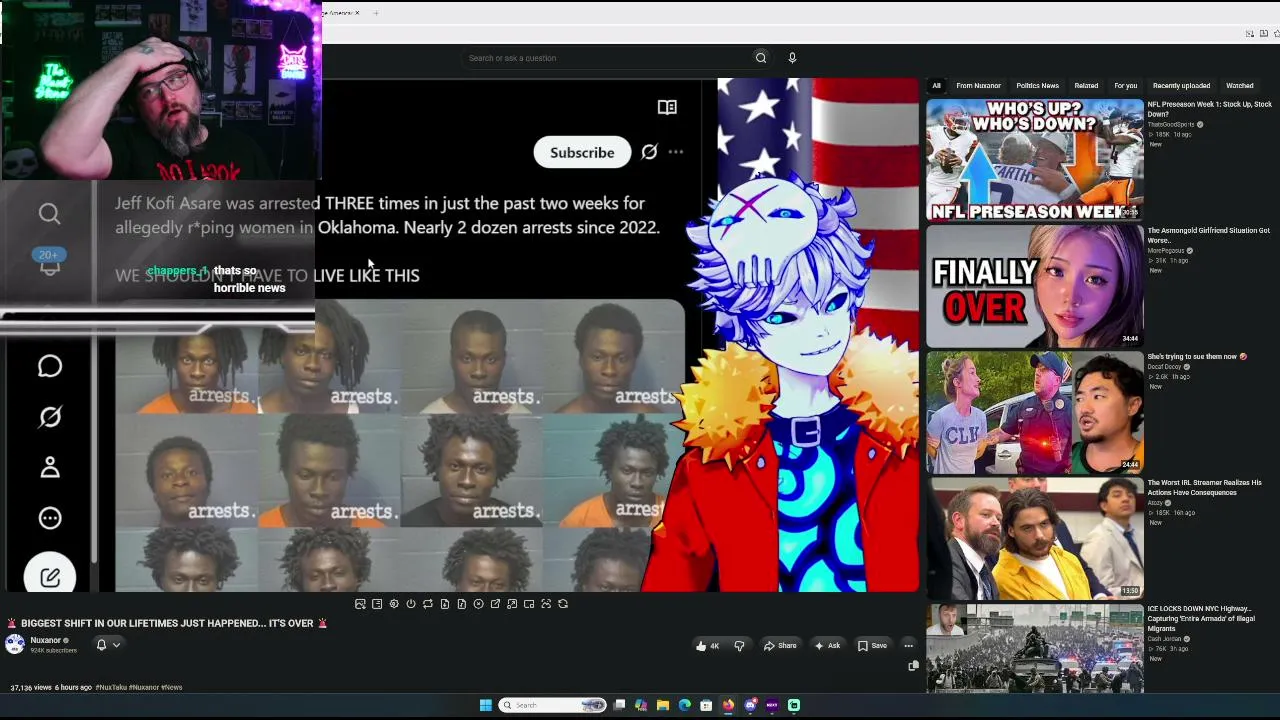Open Nuxanor channel avatar
Image resolution: width=1280 pixels, height=720 pixels.
coord(15,644)
